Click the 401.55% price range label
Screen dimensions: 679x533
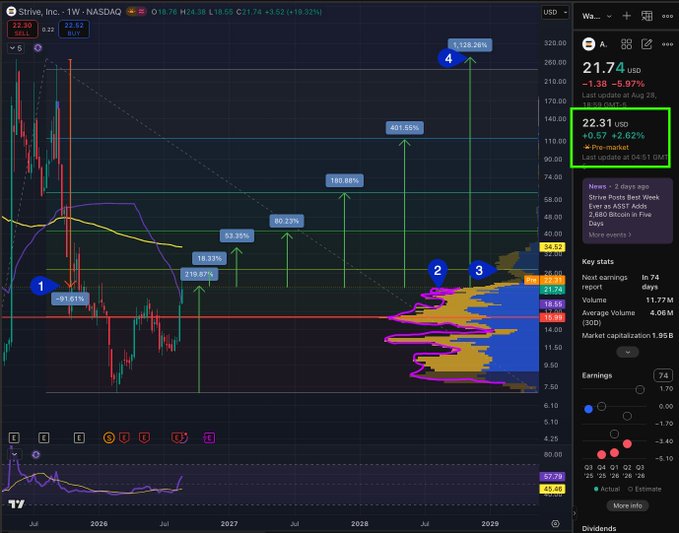pos(404,128)
